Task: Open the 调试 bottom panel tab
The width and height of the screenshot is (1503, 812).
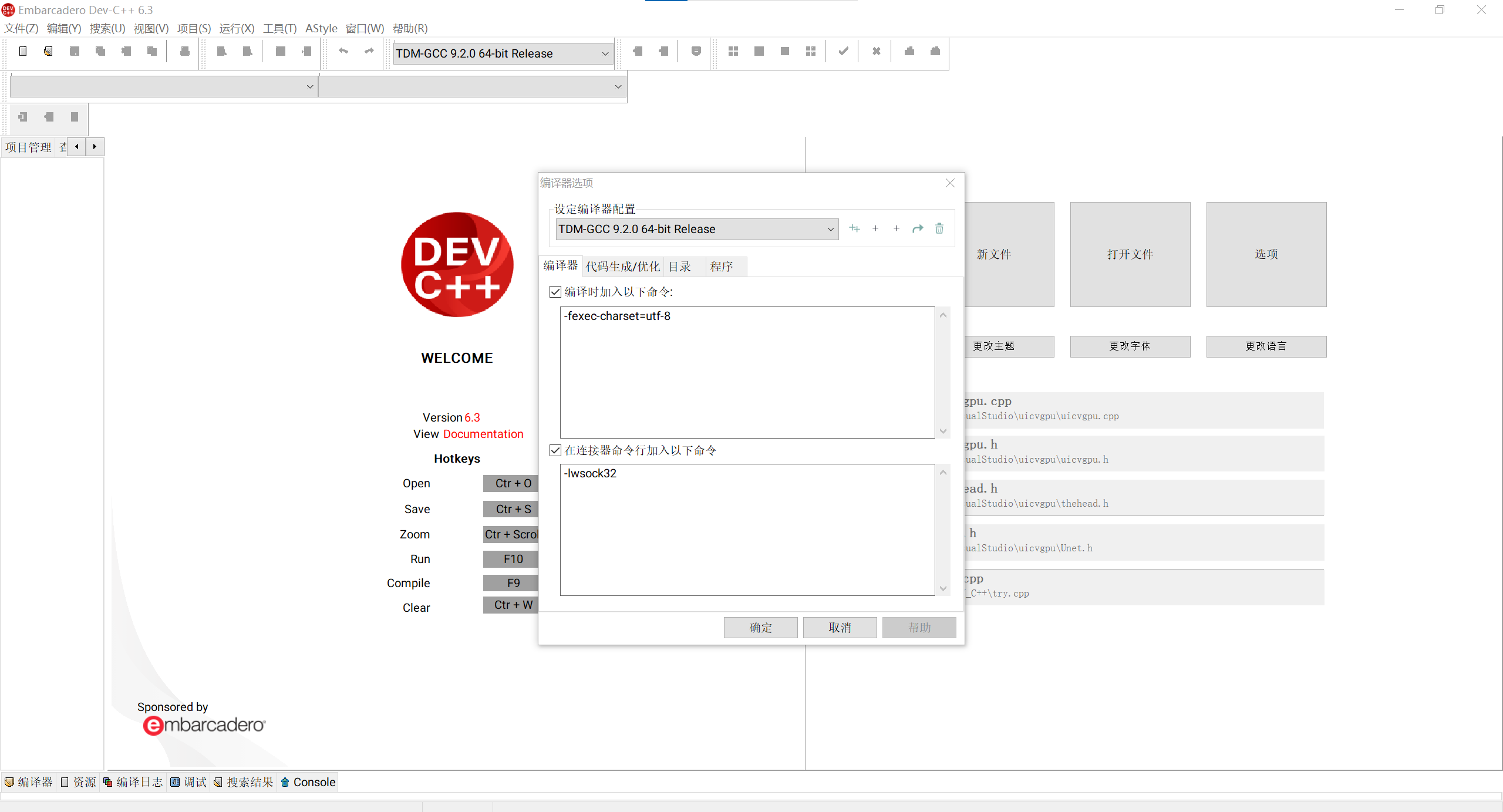Action: pyautogui.click(x=188, y=782)
